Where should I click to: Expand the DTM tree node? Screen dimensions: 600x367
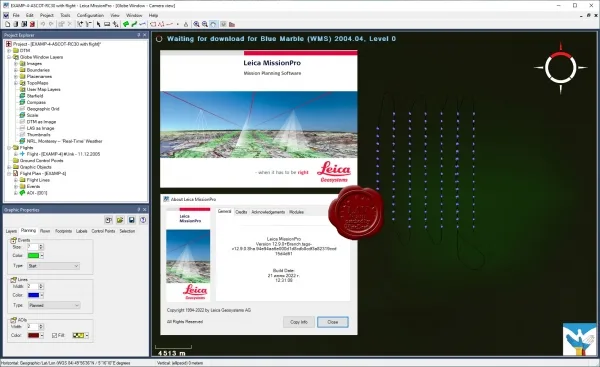pos(9,51)
